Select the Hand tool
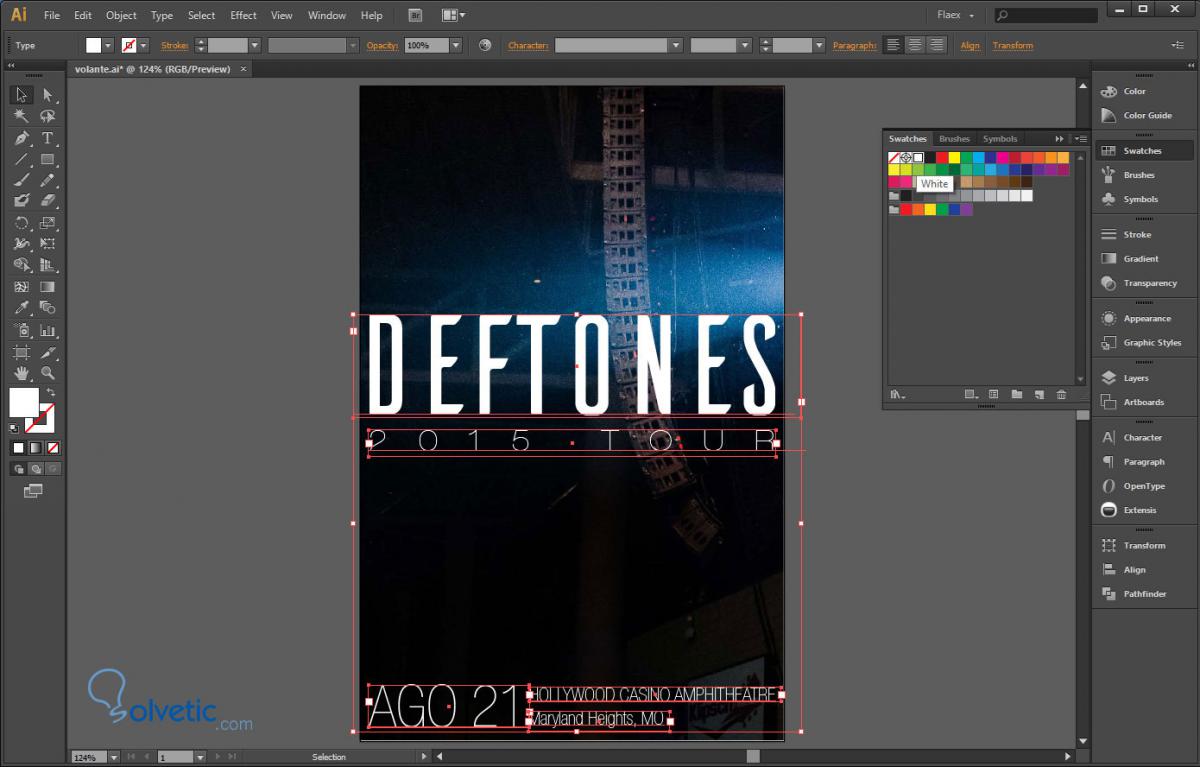This screenshot has height=767, width=1200. [21, 373]
